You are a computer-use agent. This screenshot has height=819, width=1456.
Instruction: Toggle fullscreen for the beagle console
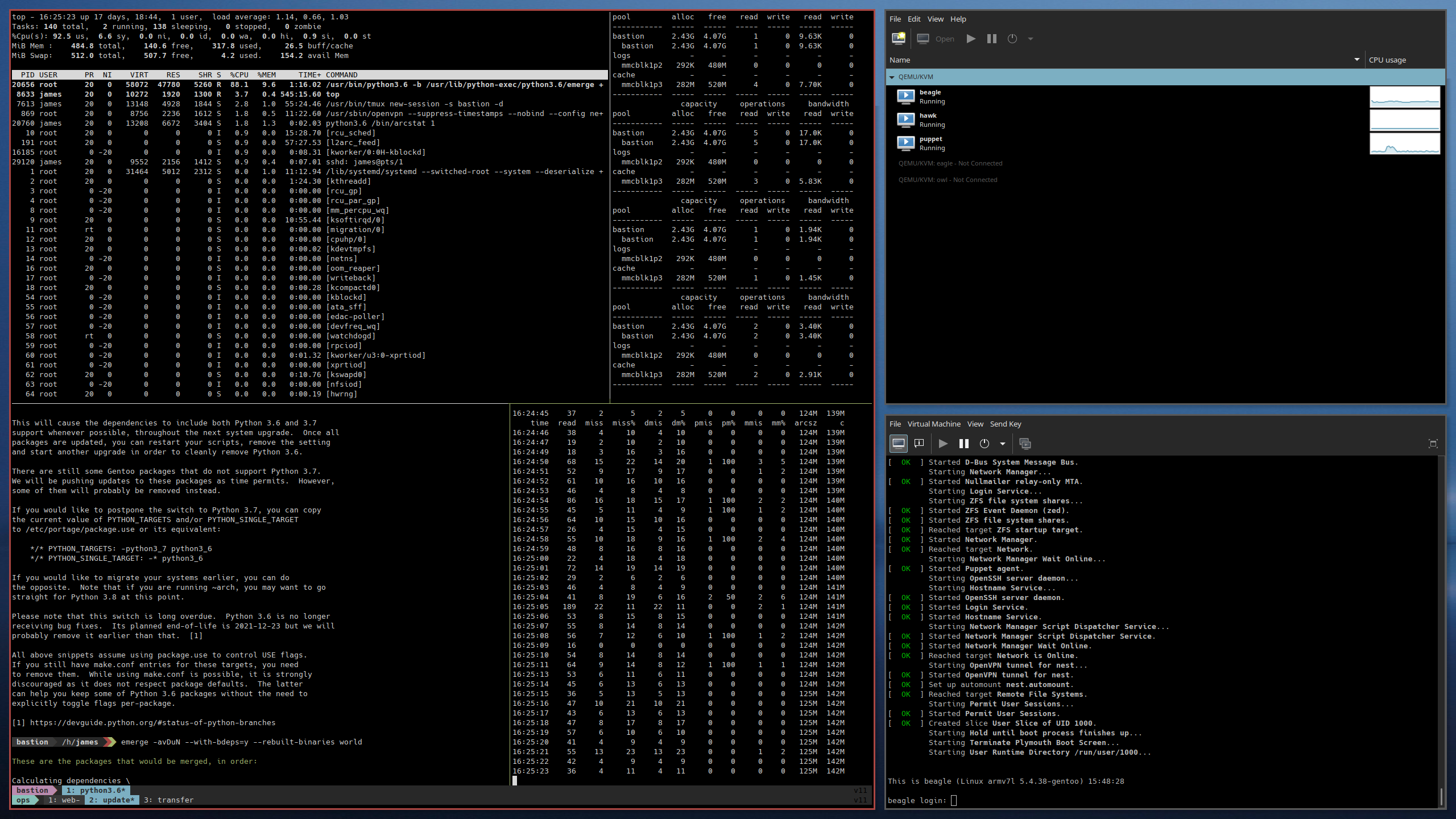tap(1433, 444)
